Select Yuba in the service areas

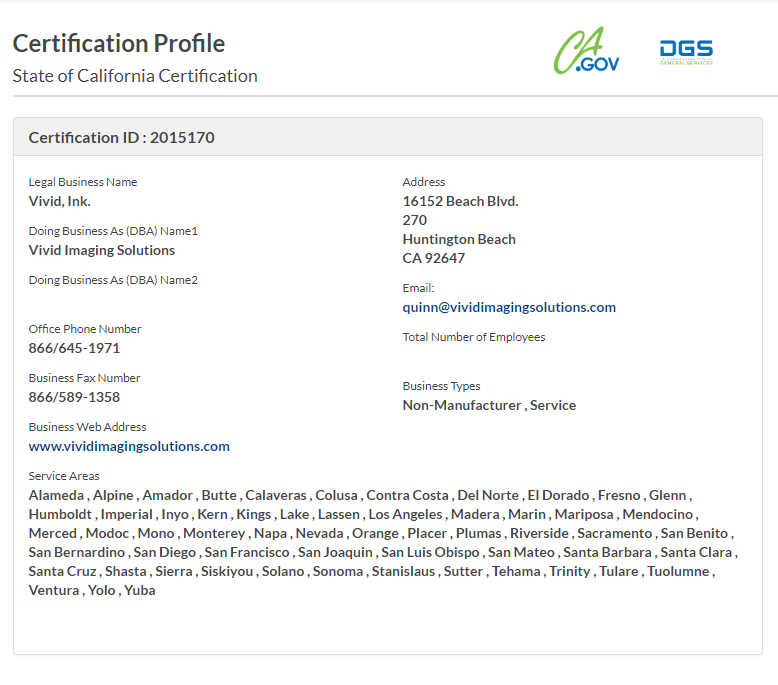(140, 591)
